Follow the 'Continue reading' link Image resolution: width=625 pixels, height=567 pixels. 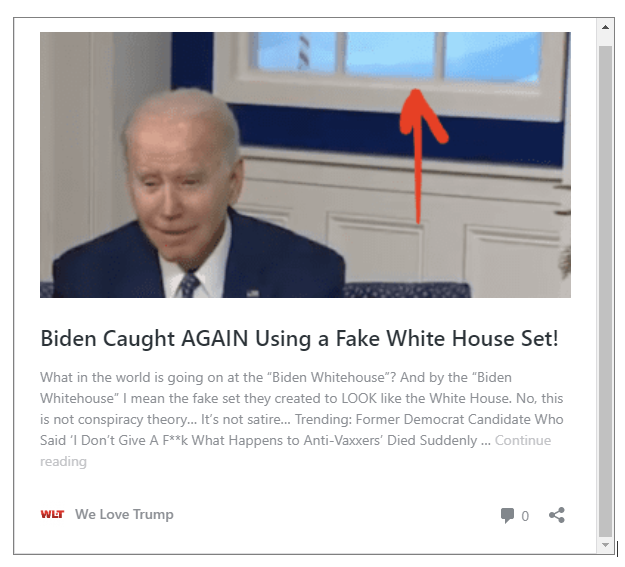click(x=523, y=440)
